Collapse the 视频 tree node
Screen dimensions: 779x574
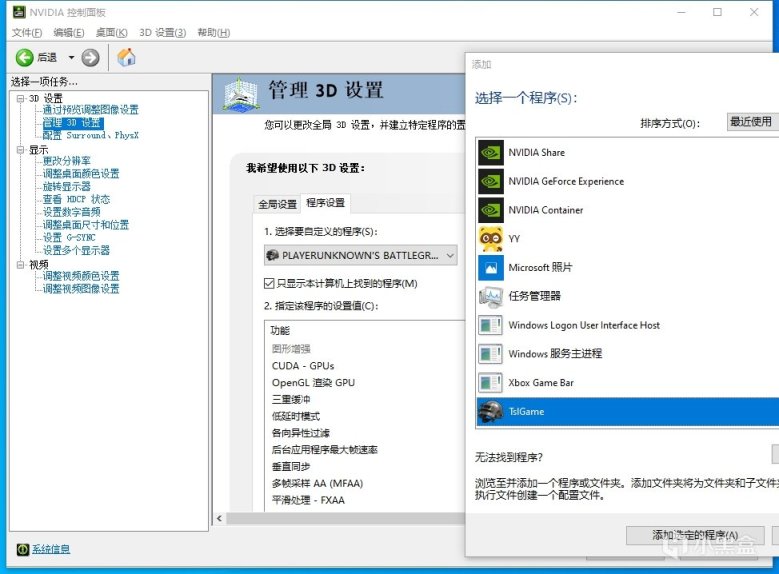point(20,264)
